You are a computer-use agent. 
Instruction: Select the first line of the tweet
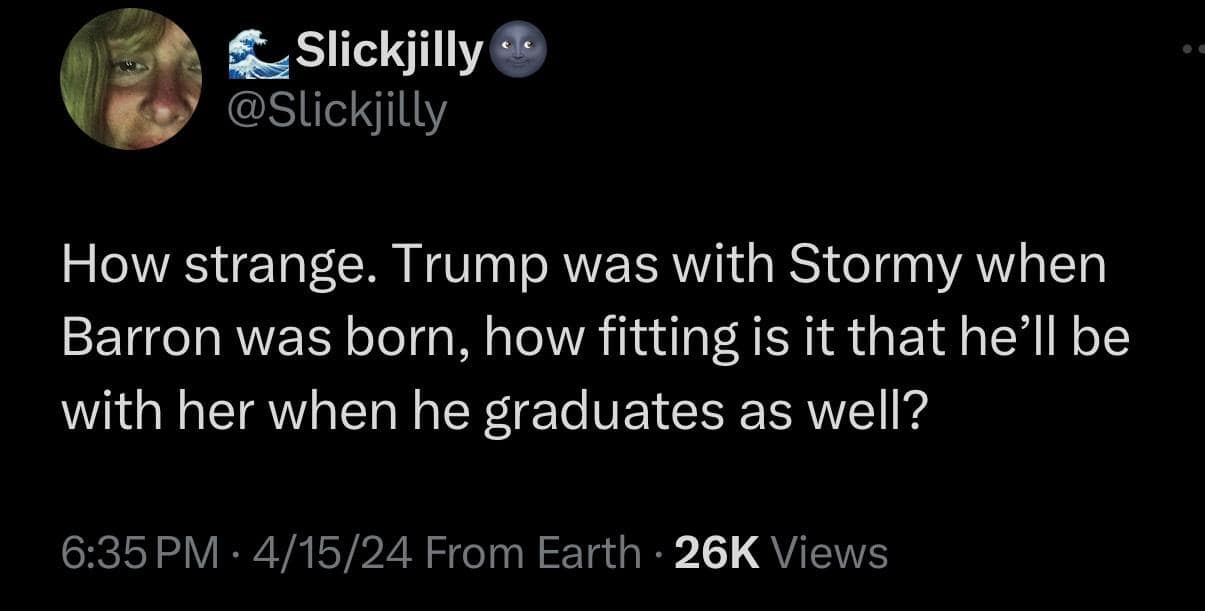pos(585,264)
